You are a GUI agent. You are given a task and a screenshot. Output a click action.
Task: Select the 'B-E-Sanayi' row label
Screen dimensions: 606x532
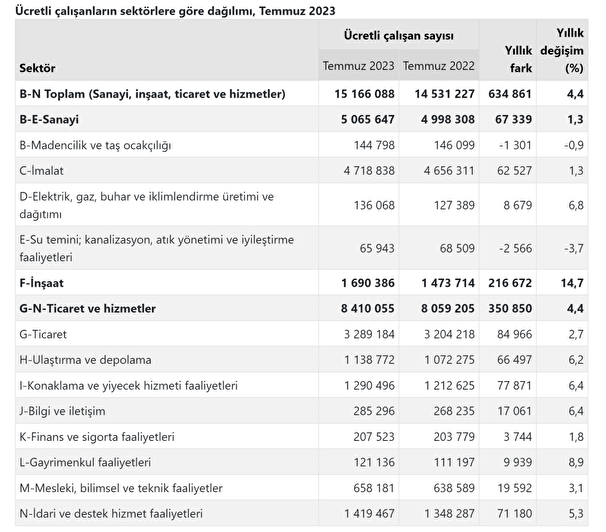coord(49,119)
